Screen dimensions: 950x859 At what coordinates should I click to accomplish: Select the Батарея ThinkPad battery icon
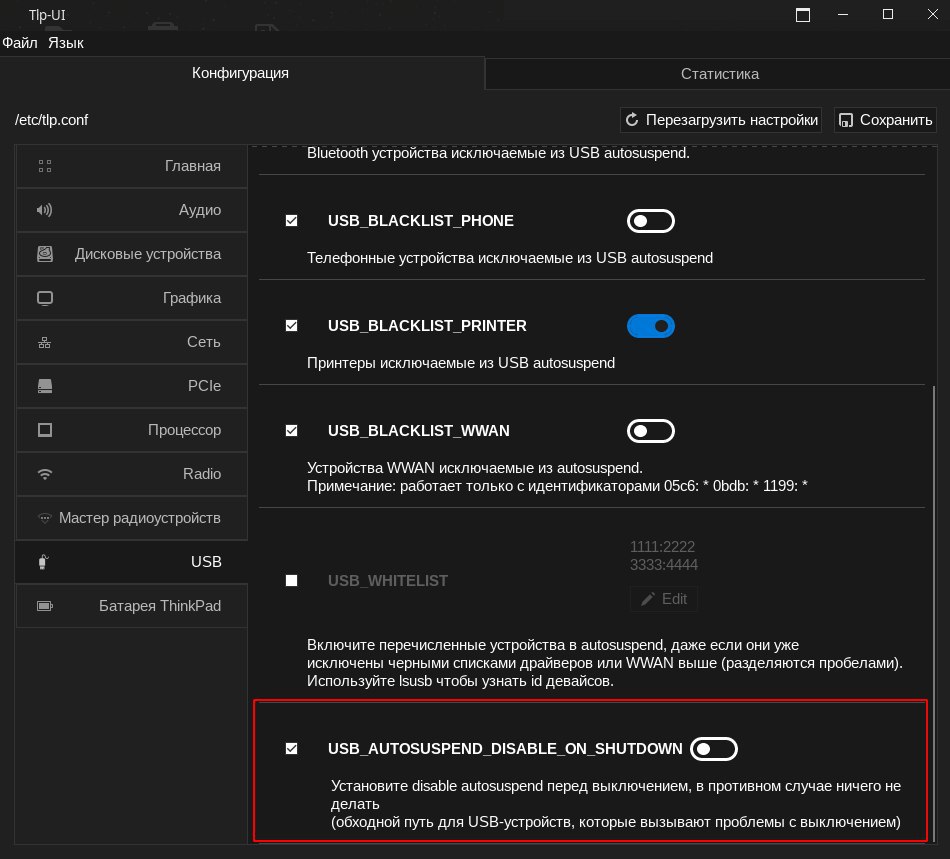45,606
